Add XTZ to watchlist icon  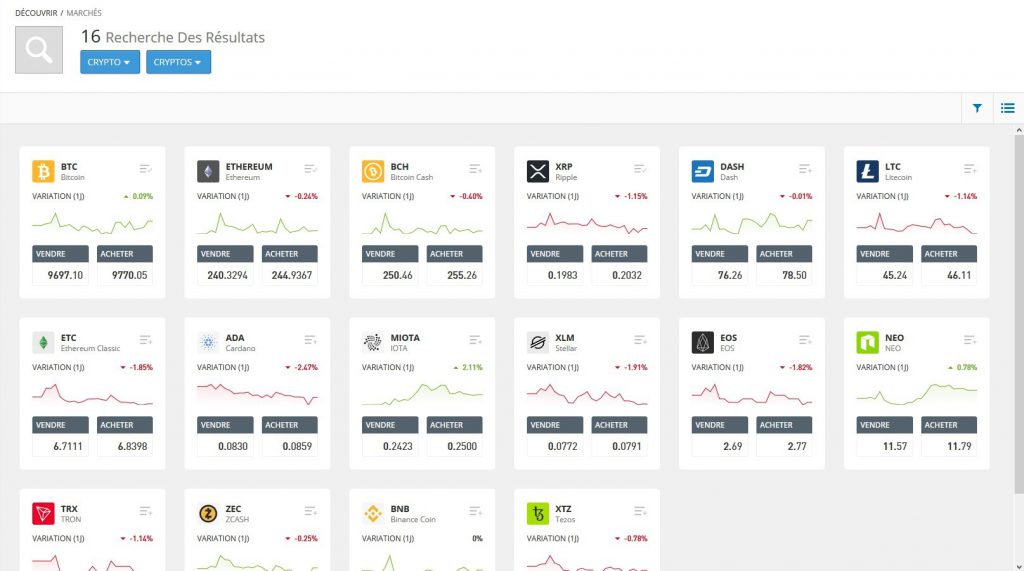(x=640, y=511)
